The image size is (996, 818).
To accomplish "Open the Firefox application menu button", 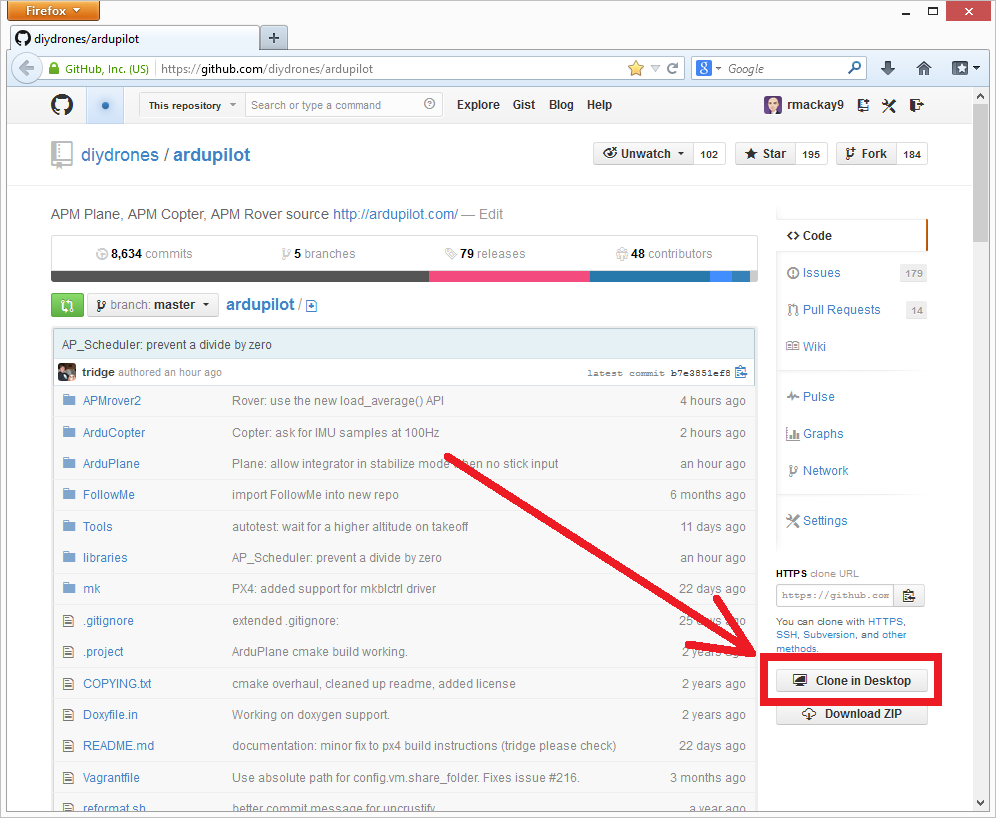I will pos(53,11).
